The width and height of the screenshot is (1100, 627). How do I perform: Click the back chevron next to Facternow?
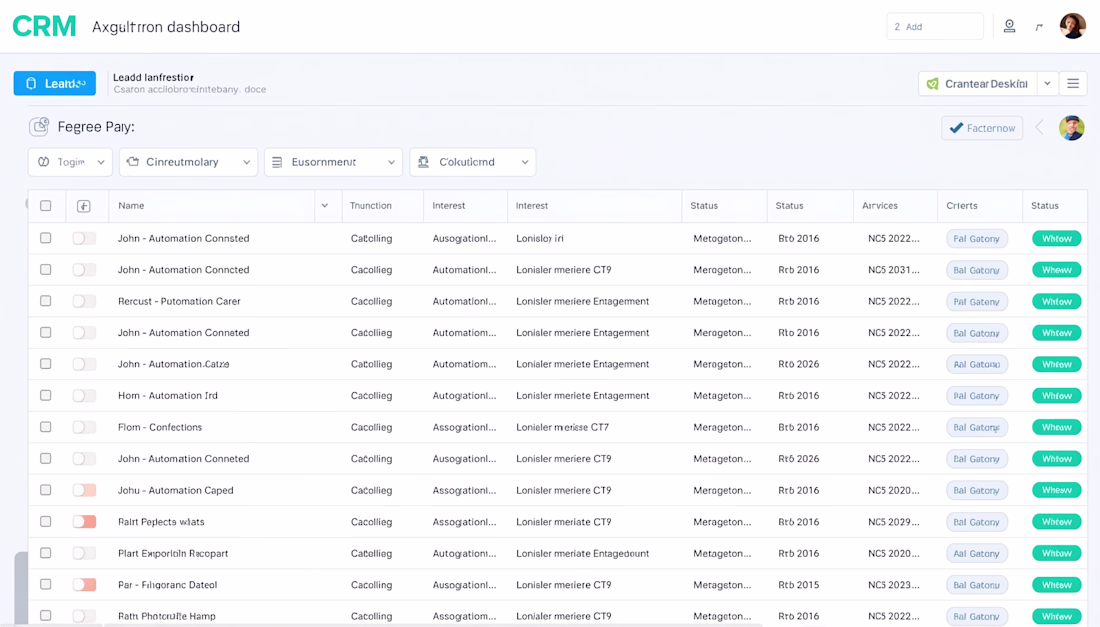1040,128
